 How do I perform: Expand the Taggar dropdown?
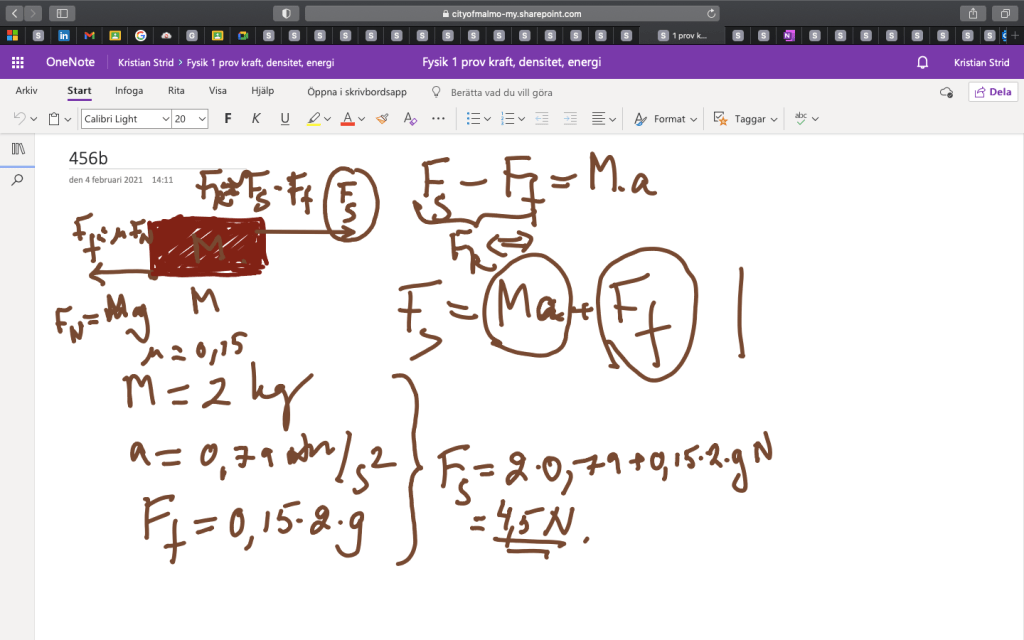[744, 118]
